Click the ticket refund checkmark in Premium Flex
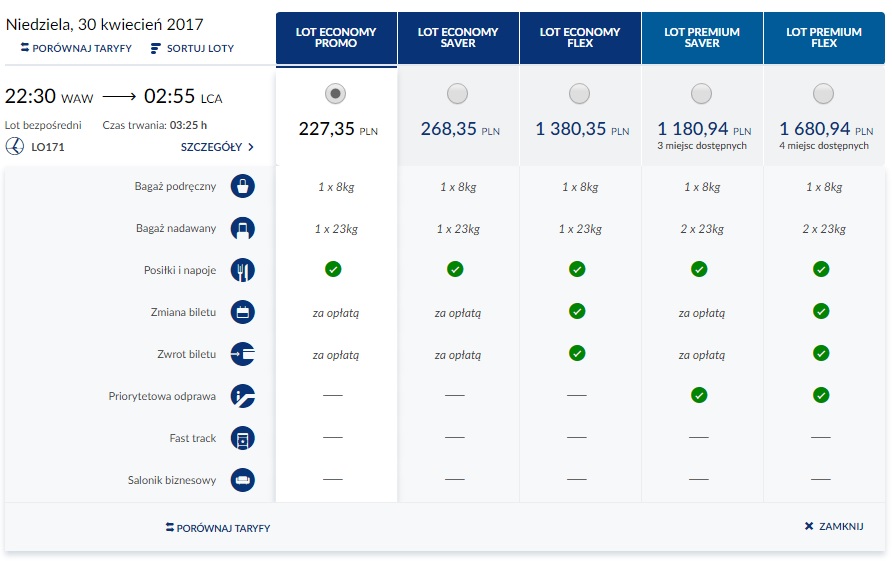The width and height of the screenshot is (892, 561). [x=821, y=353]
